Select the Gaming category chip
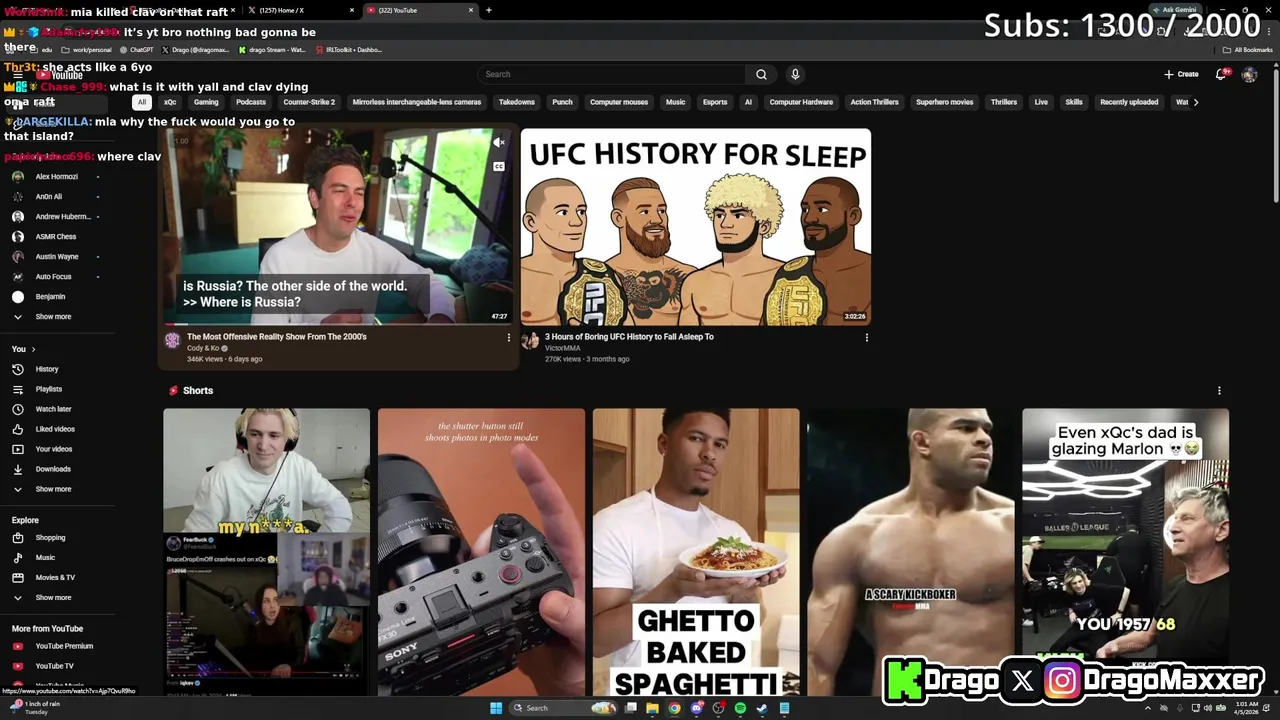Image resolution: width=1280 pixels, height=720 pixels. click(x=206, y=102)
